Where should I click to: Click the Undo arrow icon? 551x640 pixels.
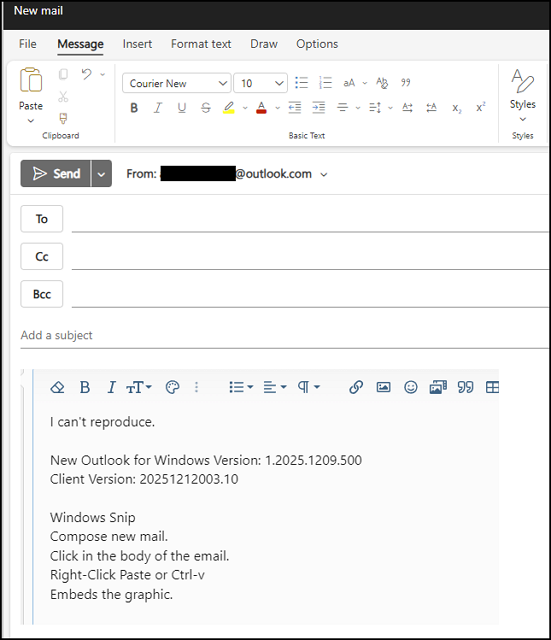tap(87, 74)
